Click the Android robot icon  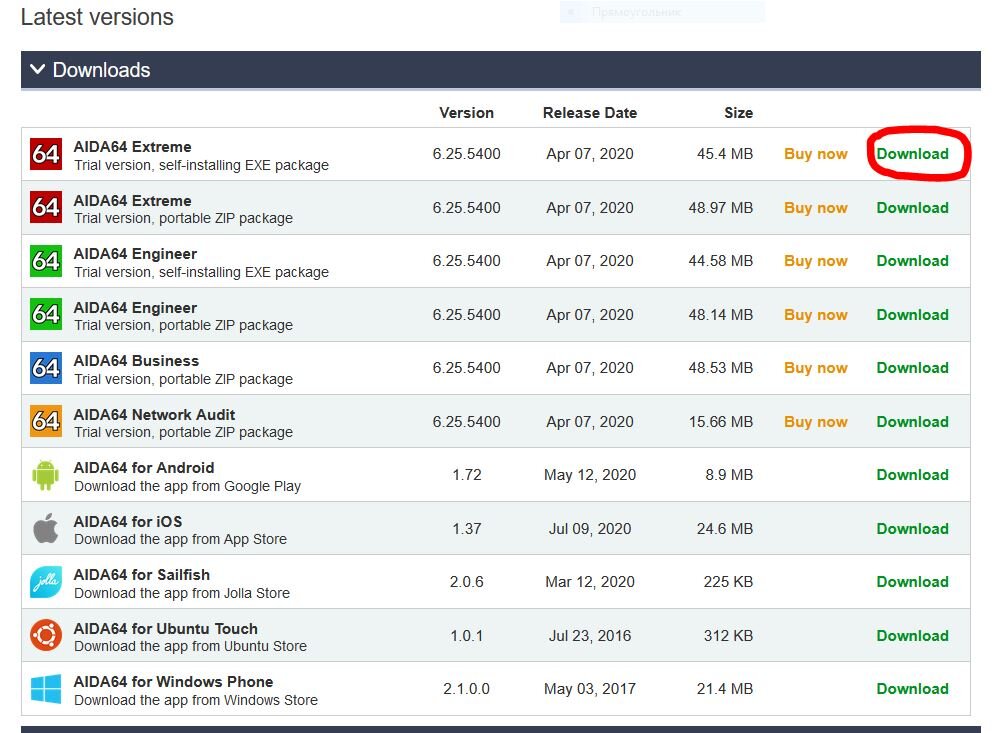[x=45, y=475]
